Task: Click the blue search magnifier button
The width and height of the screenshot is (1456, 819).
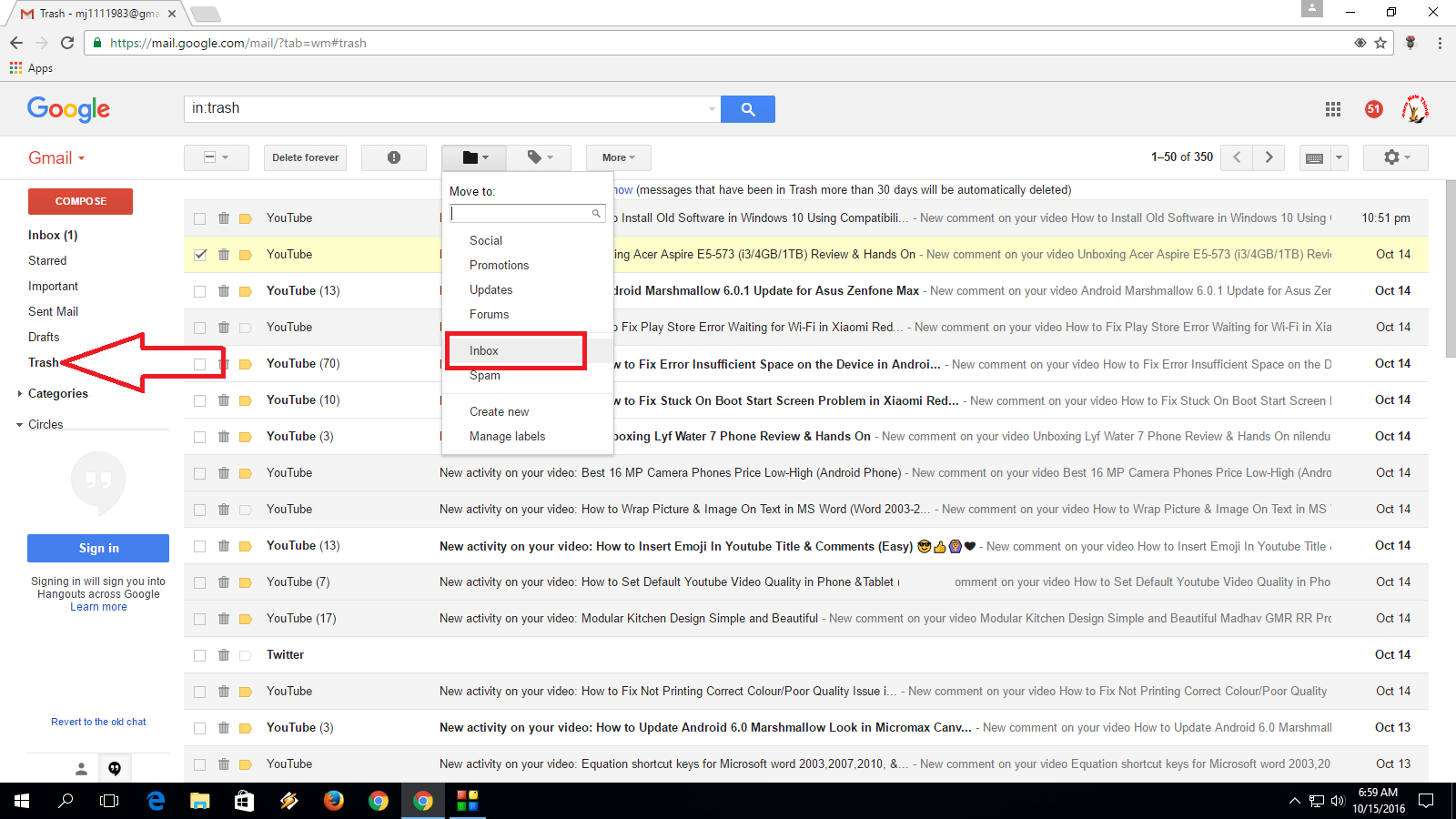Action: tap(747, 108)
